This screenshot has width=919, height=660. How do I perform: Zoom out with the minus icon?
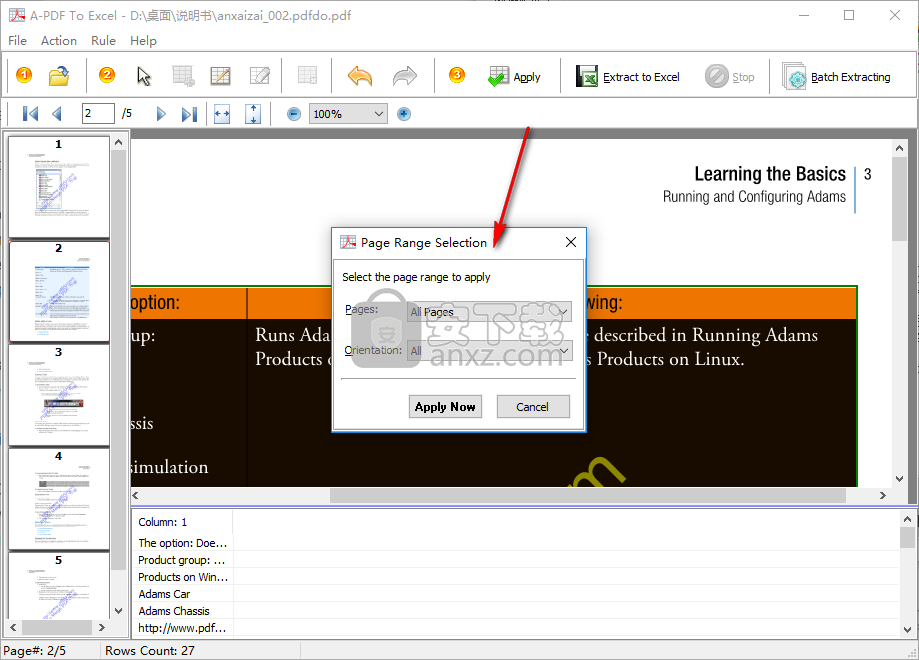point(294,114)
